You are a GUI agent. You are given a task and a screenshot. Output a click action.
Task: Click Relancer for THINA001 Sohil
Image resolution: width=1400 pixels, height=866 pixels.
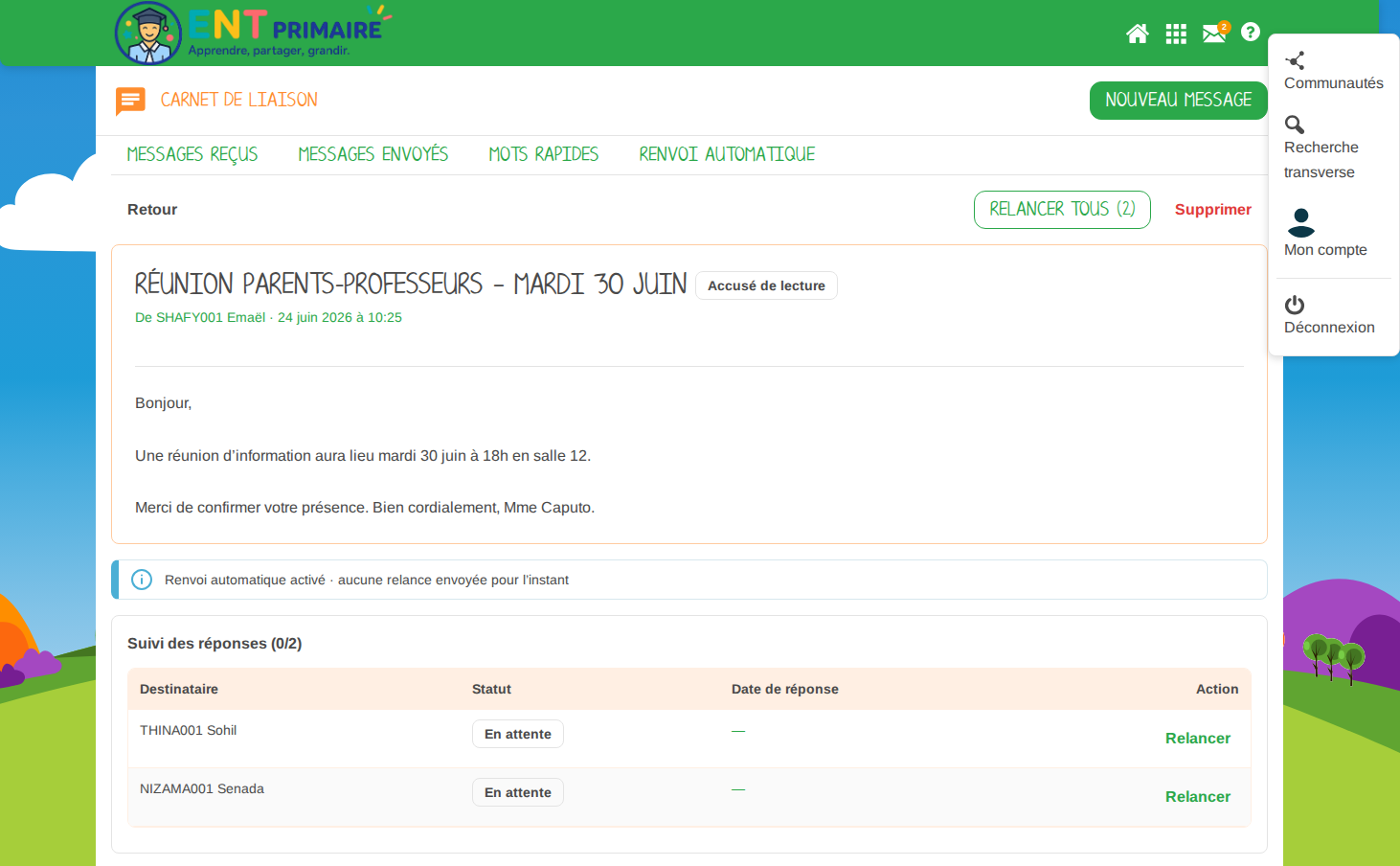click(x=1198, y=739)
